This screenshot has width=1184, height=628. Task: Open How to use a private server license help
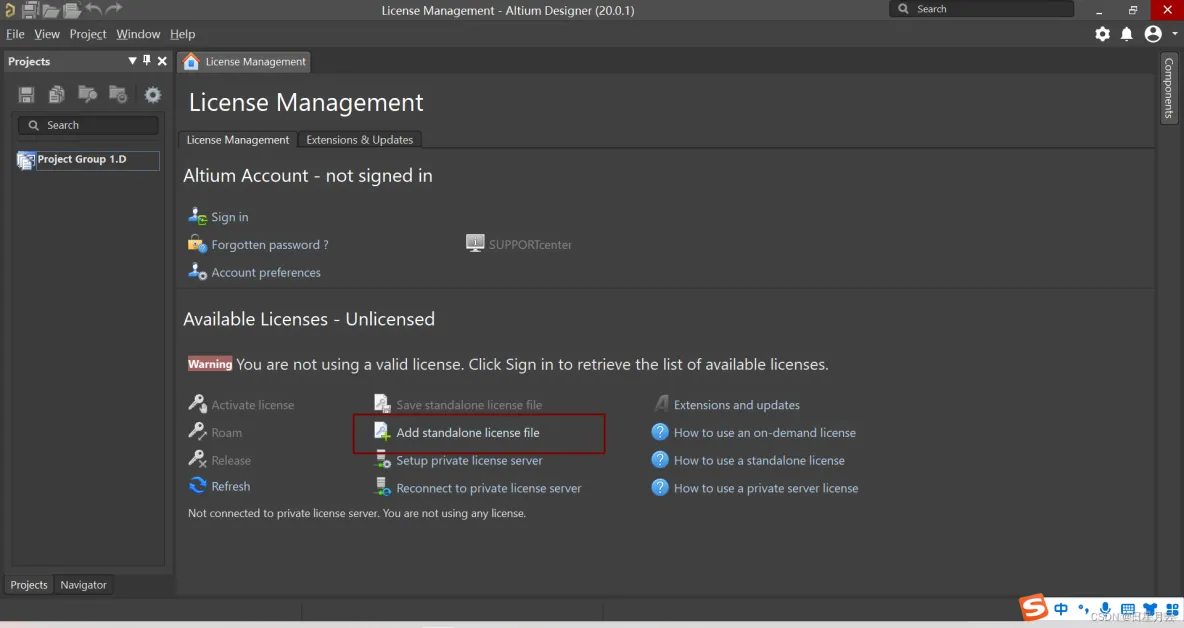766,488
